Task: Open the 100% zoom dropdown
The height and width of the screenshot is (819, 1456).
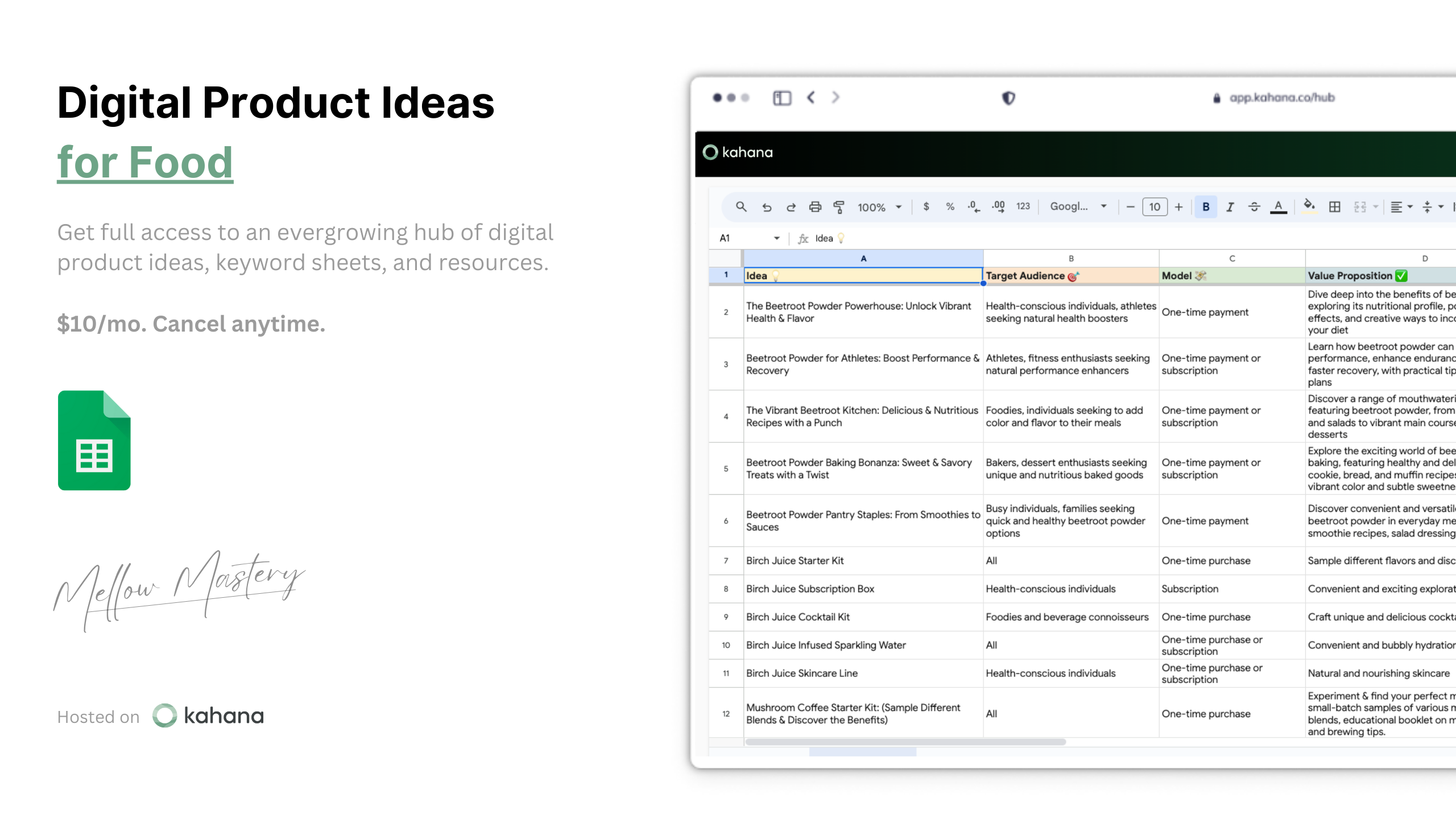Action: pyautogui.click(x=879, y=208)
